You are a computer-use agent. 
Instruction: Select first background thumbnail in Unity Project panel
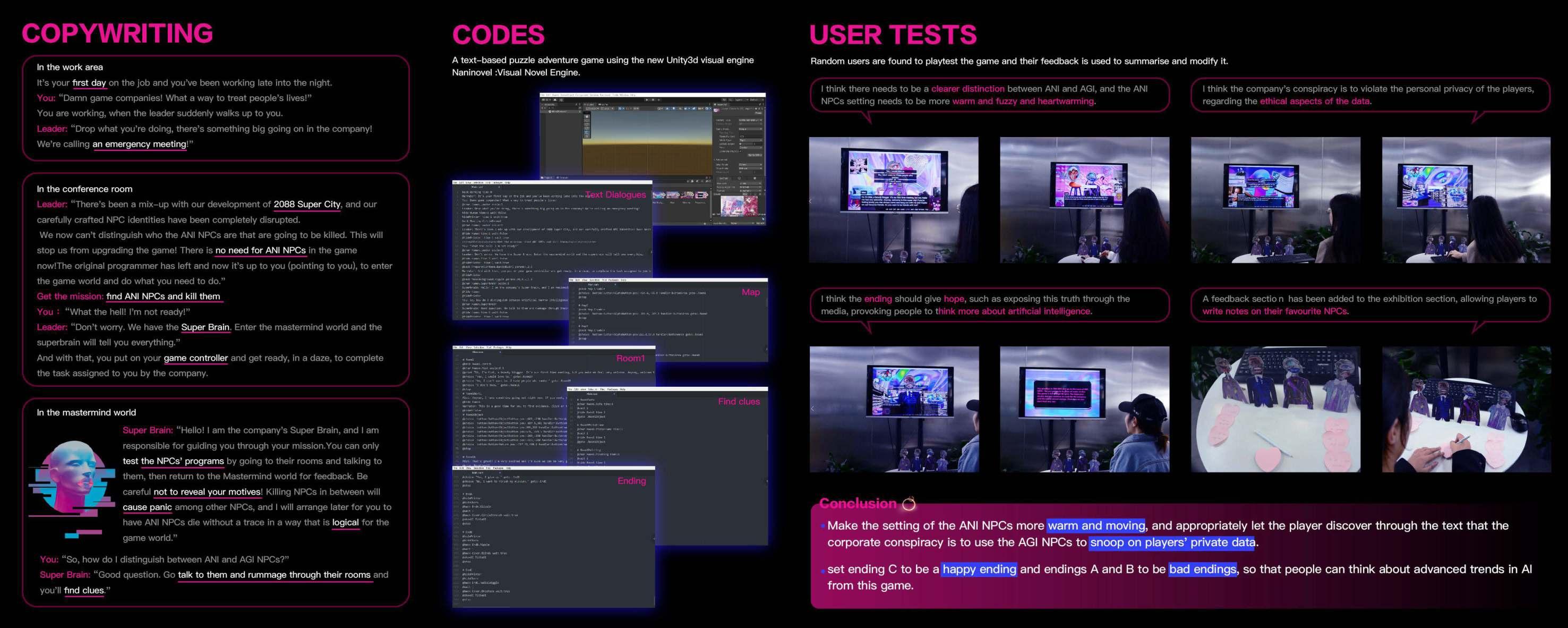(x=658, y=195)
